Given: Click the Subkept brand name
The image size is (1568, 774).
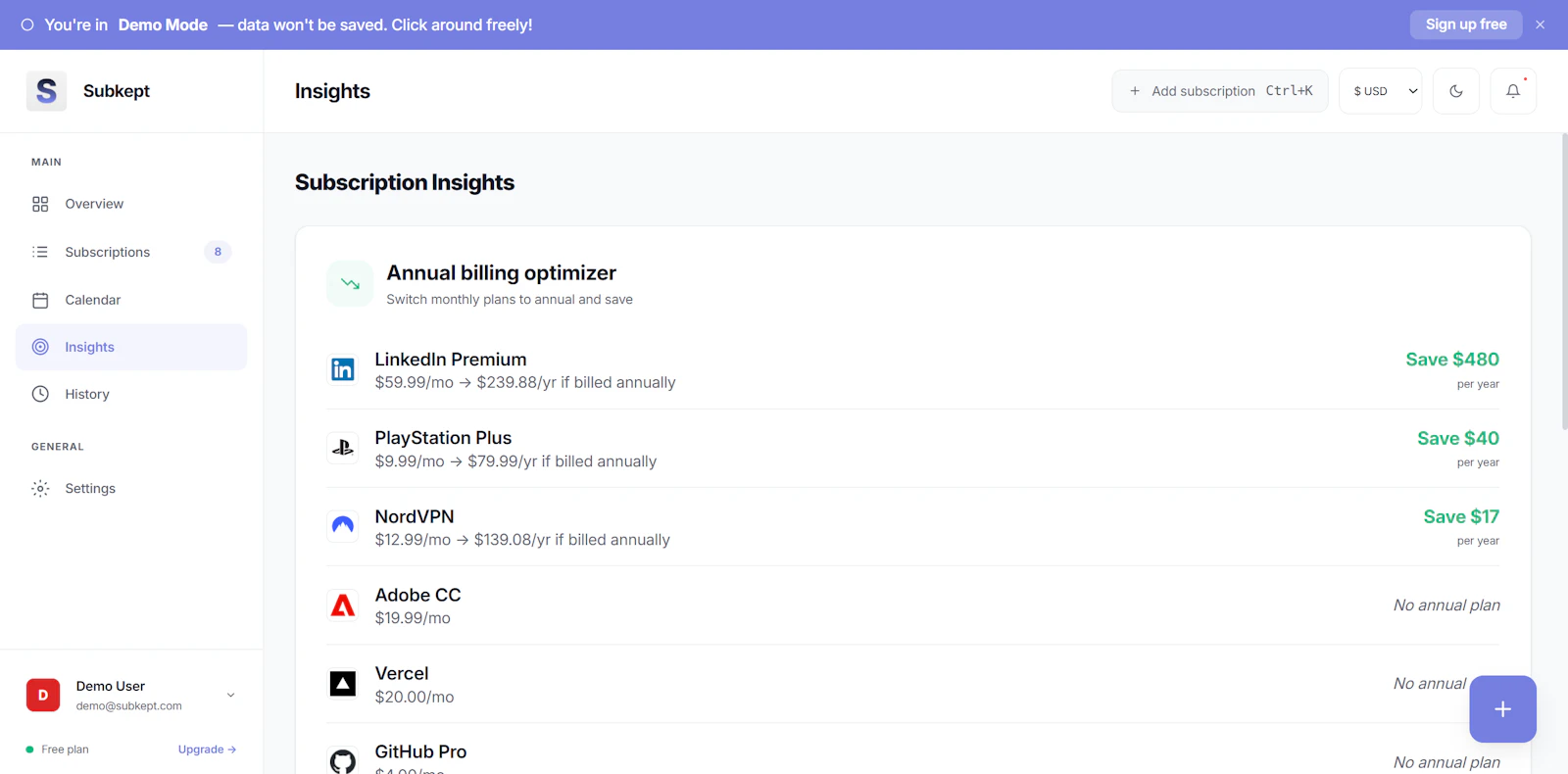Looking at the screenshot, I should coord(117,91).
